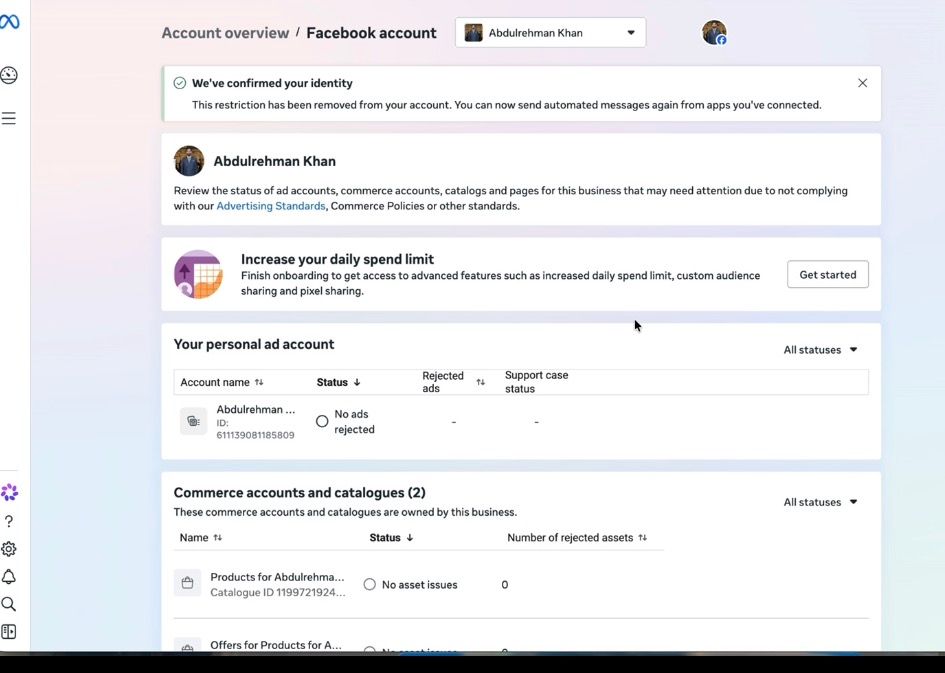
Task: Open Products for Abdulrehma... catalogue
Action: (x=277, y=577)
